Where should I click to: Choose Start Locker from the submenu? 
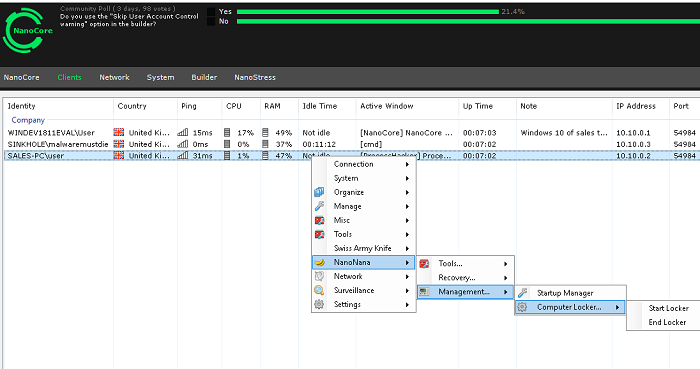point(668,308)
